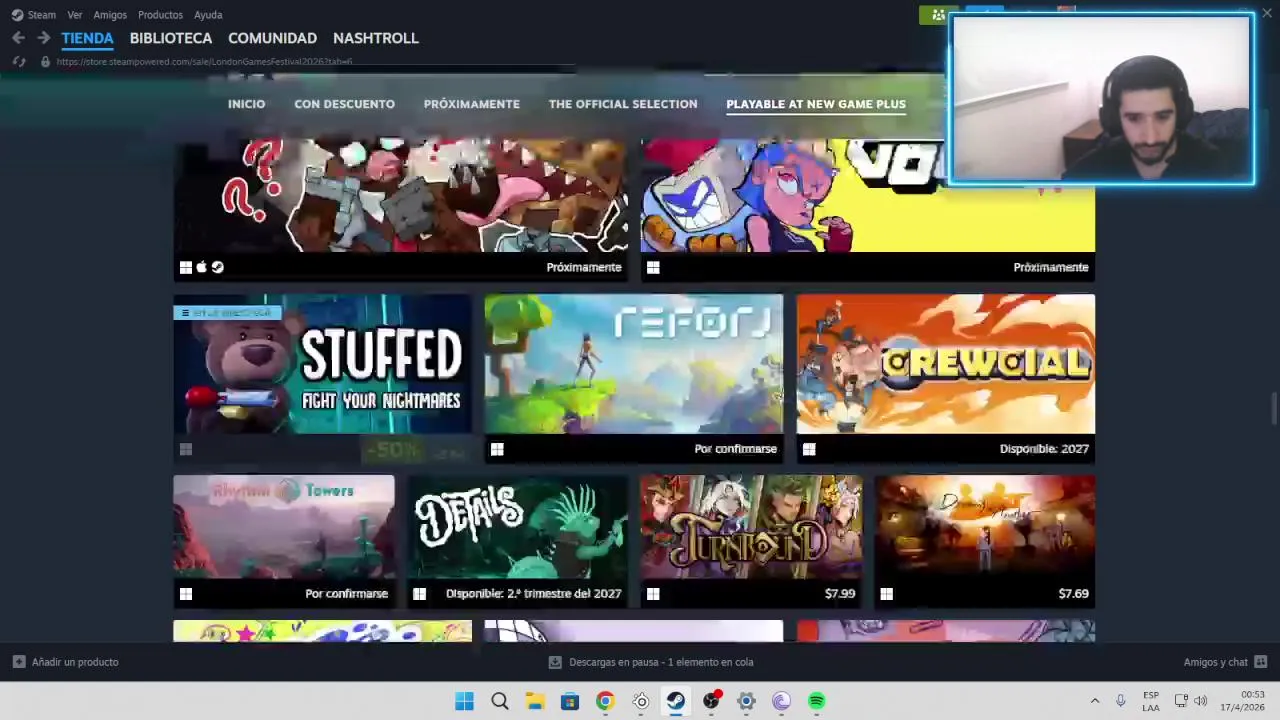The image size is (1280, 720).
Task: Select the PRÓXIMAMENTE tab
Action: (471, 104)
